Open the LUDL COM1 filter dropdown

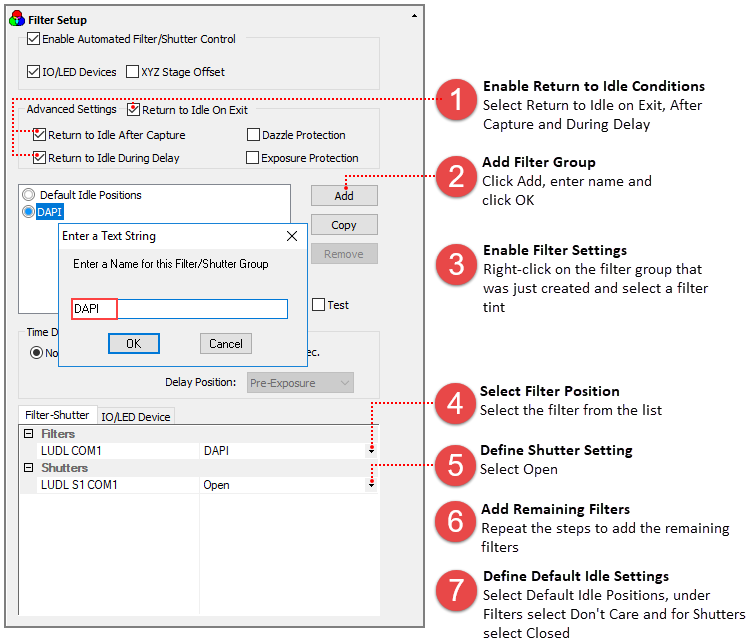(372, 451)
